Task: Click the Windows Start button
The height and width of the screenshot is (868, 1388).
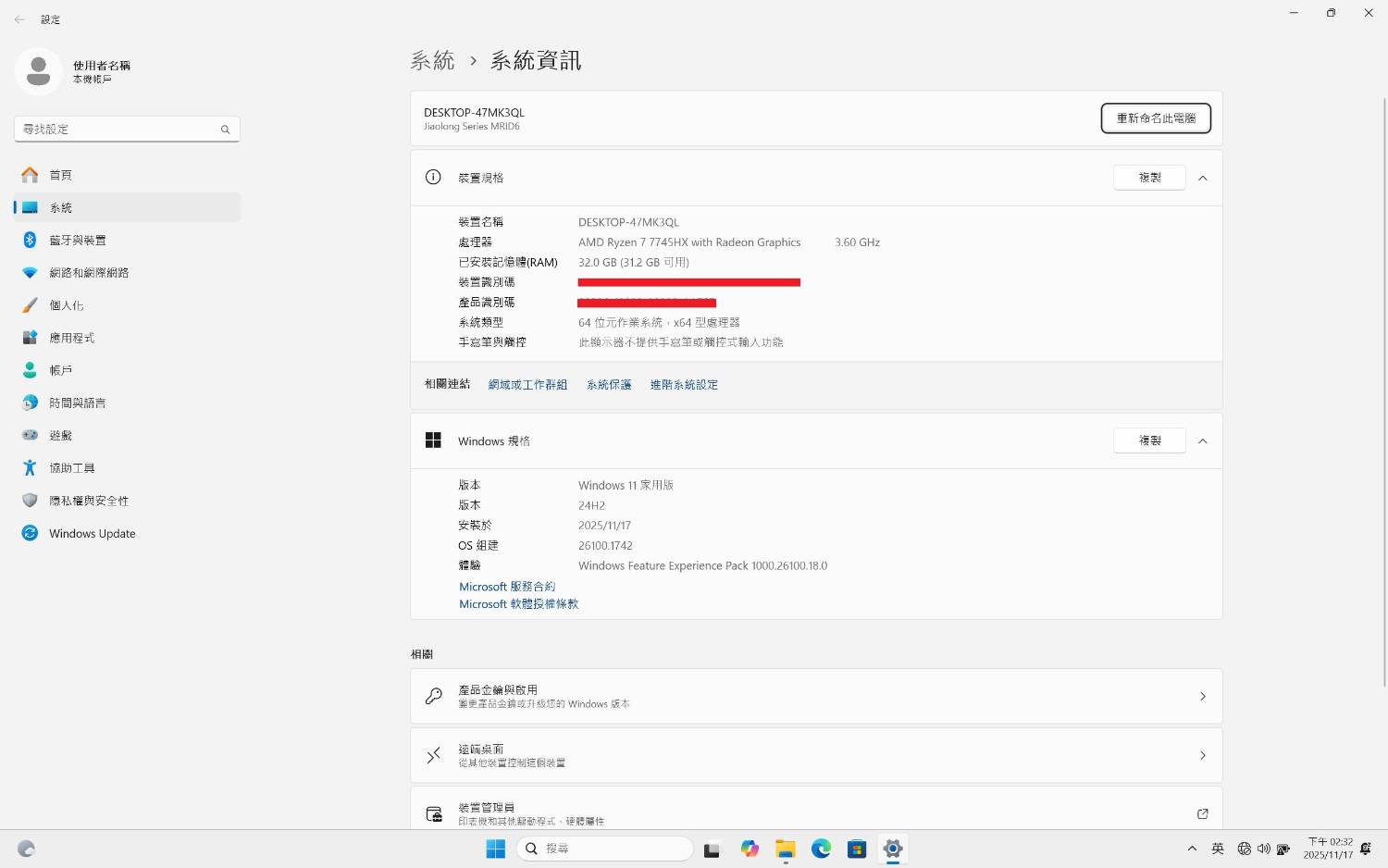Action: click(x=496, y=849)
